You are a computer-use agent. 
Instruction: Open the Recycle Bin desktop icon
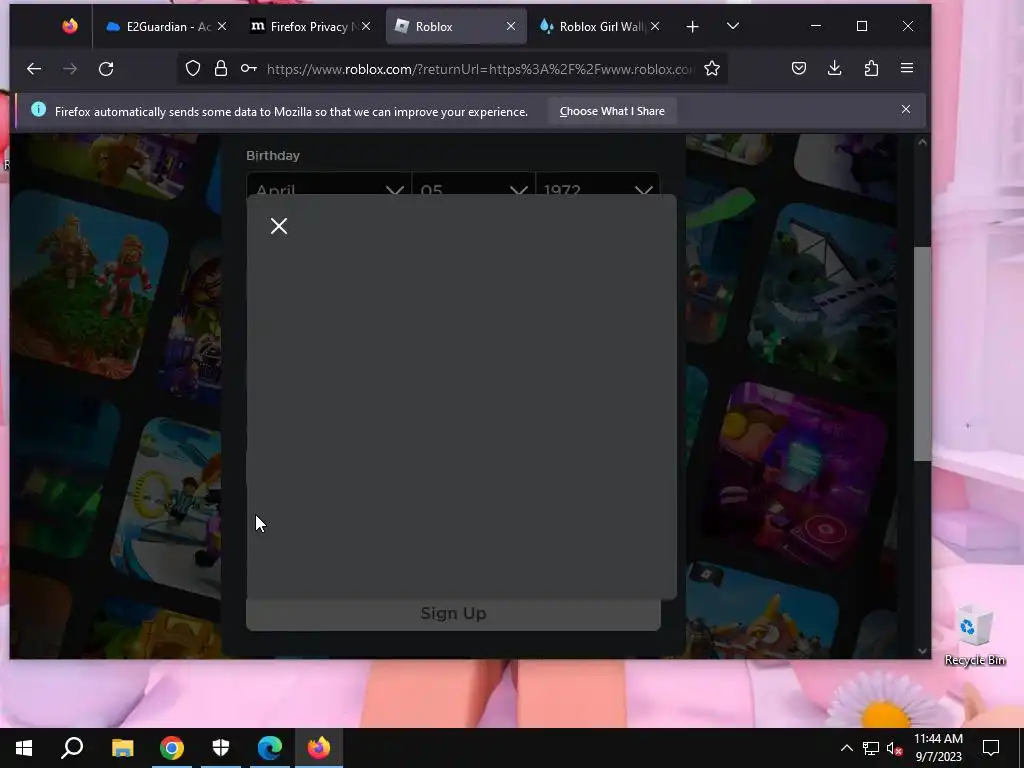click(975, 636)
